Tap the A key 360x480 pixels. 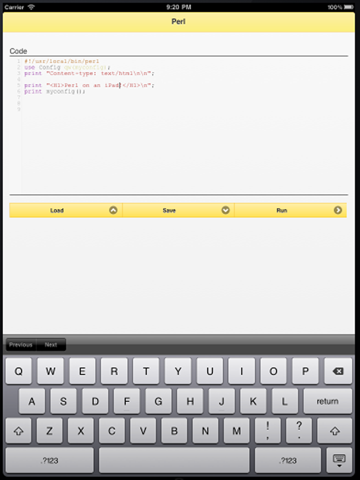32,401
